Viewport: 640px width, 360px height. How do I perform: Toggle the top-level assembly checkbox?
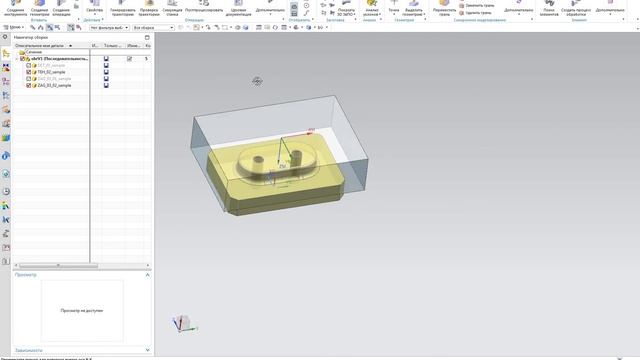(x=22, y=59)
